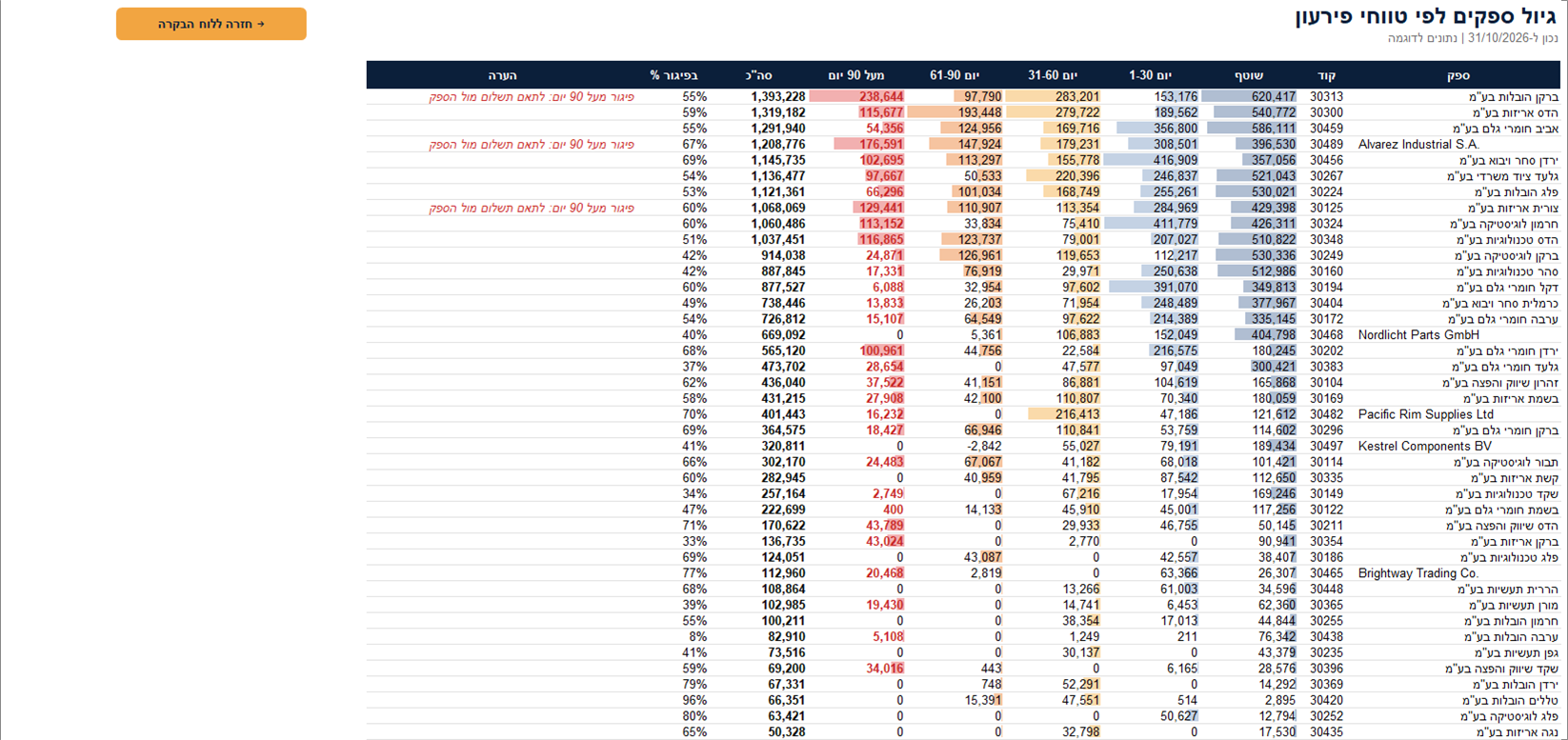Select the 'קוד' column header

(x=1326, y=75)
